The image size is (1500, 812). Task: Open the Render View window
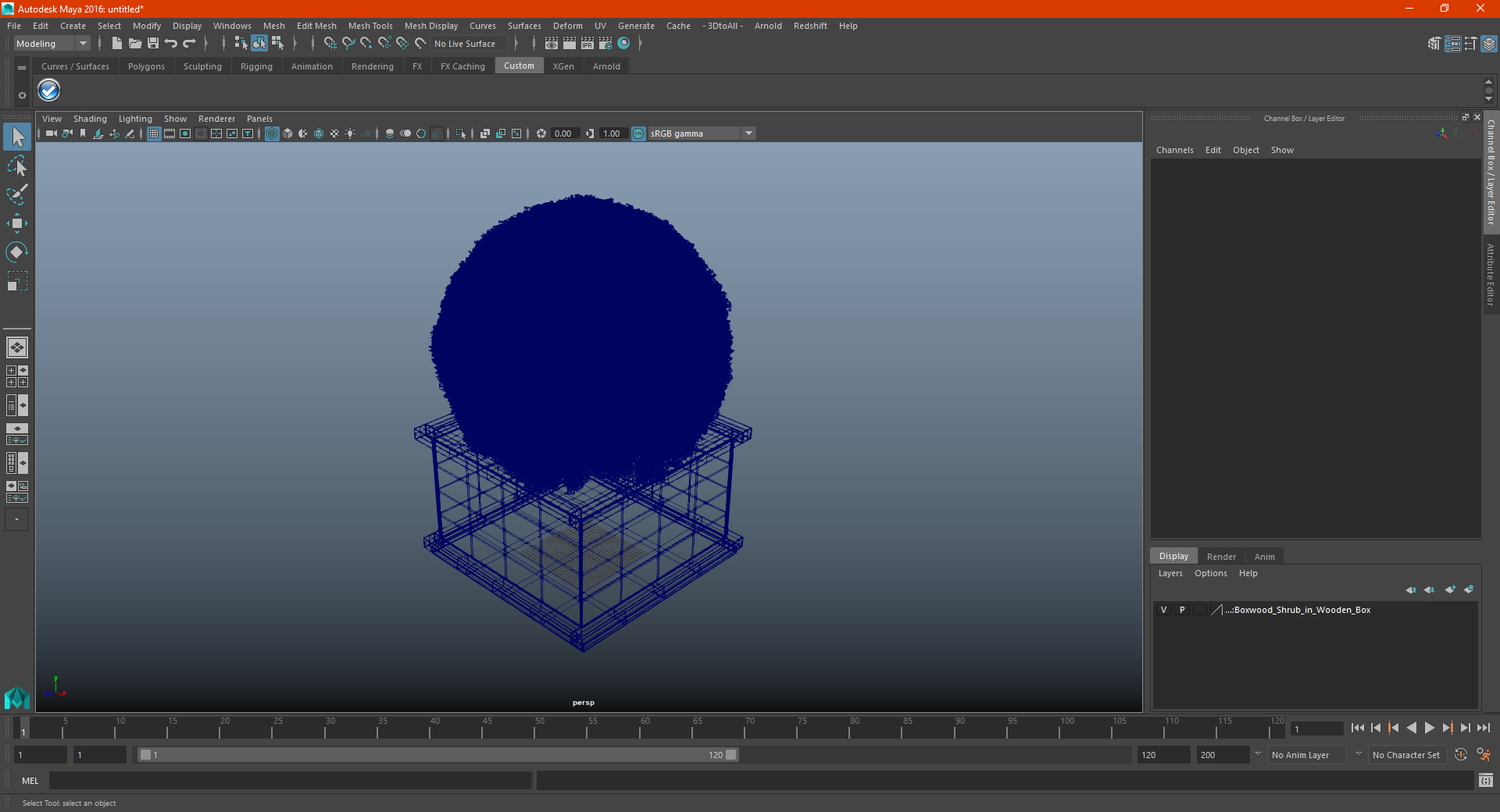click(x=552, y=44)
